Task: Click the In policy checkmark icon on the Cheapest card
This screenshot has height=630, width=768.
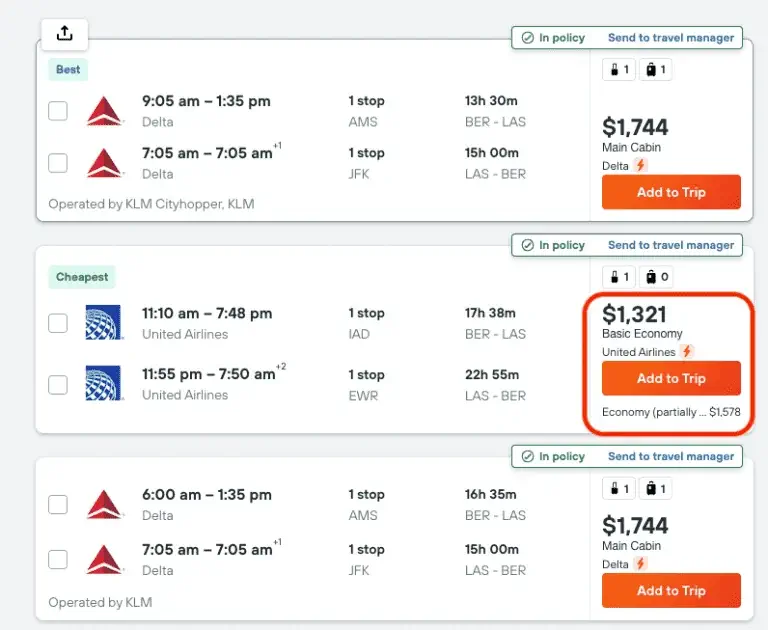Action: [x=526, y=245]
